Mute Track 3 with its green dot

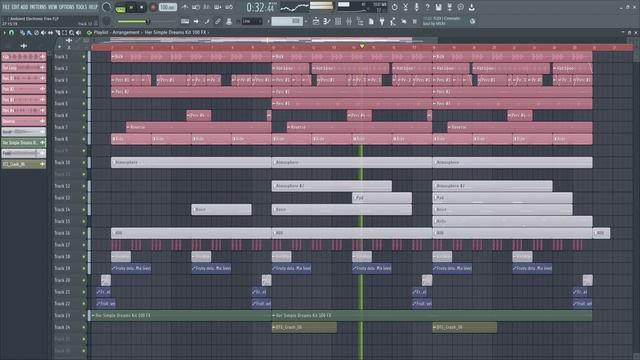point(84,80)
